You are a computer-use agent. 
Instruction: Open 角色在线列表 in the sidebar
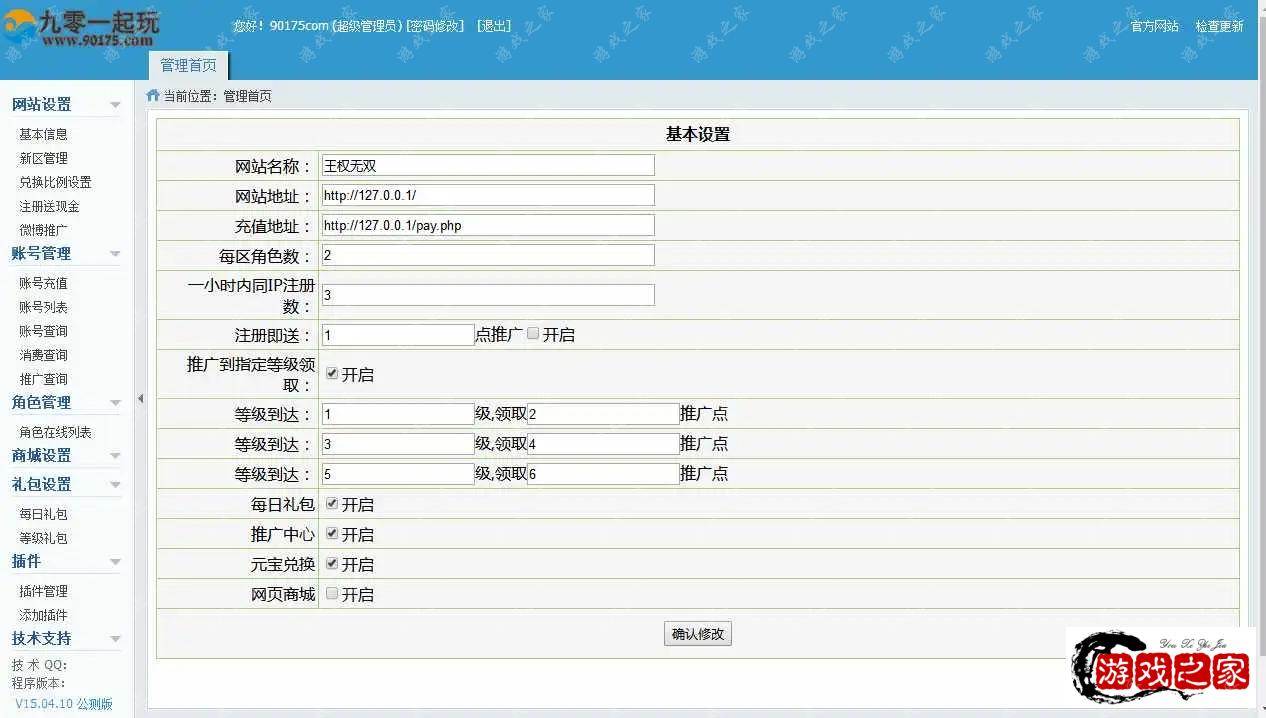[x=55, y=432]
